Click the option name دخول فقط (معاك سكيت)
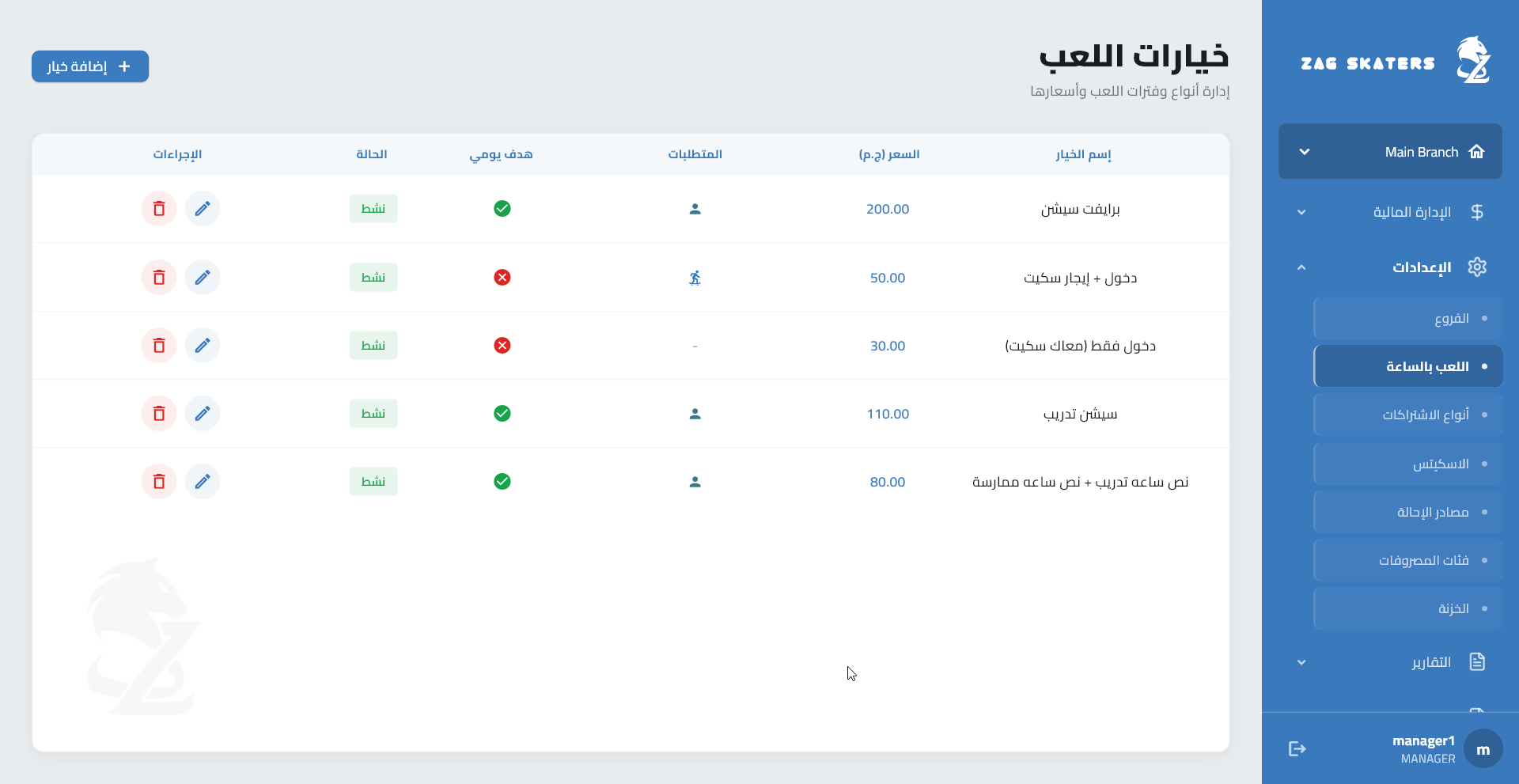 click(1080, 346)
